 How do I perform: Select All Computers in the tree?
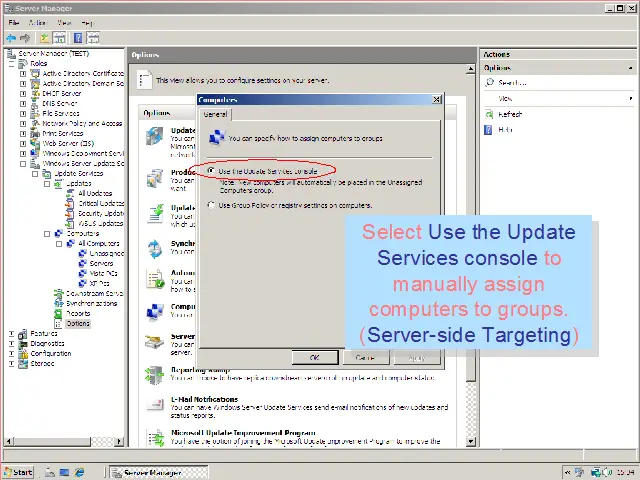click(x=98, y=243)
